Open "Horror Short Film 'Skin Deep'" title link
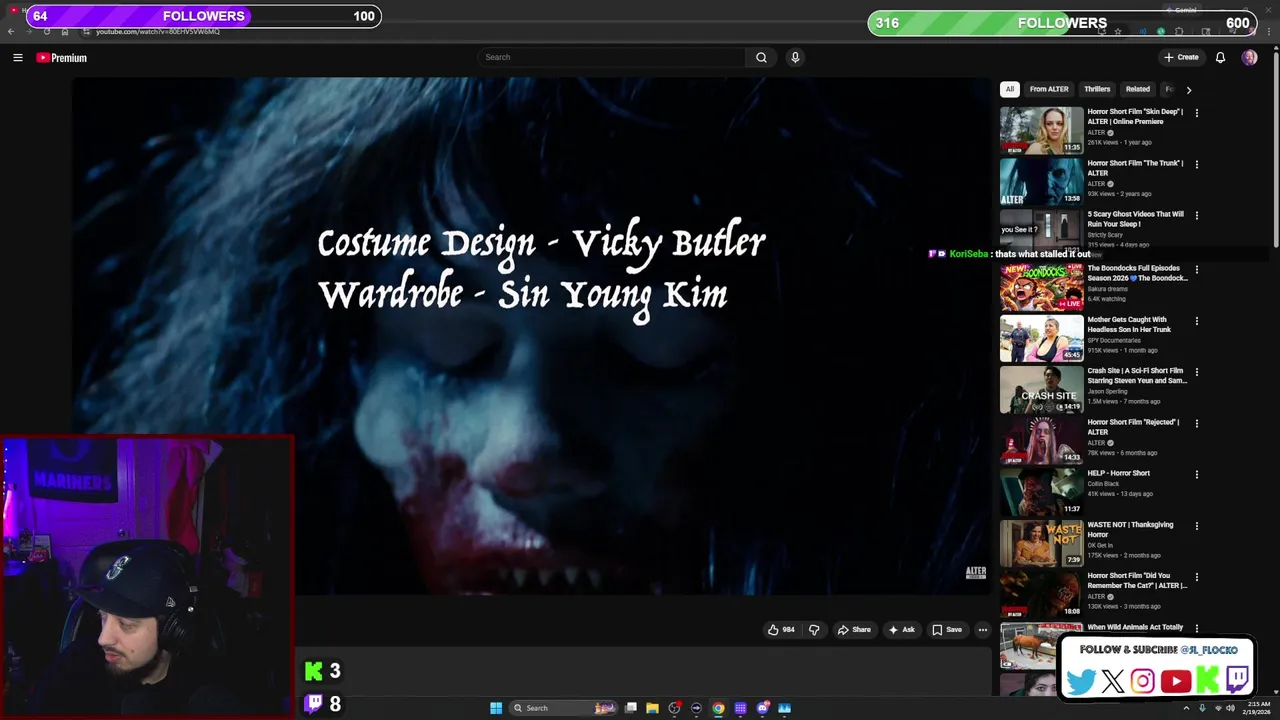1280x720 pixels. click(x=1136, y=116)
